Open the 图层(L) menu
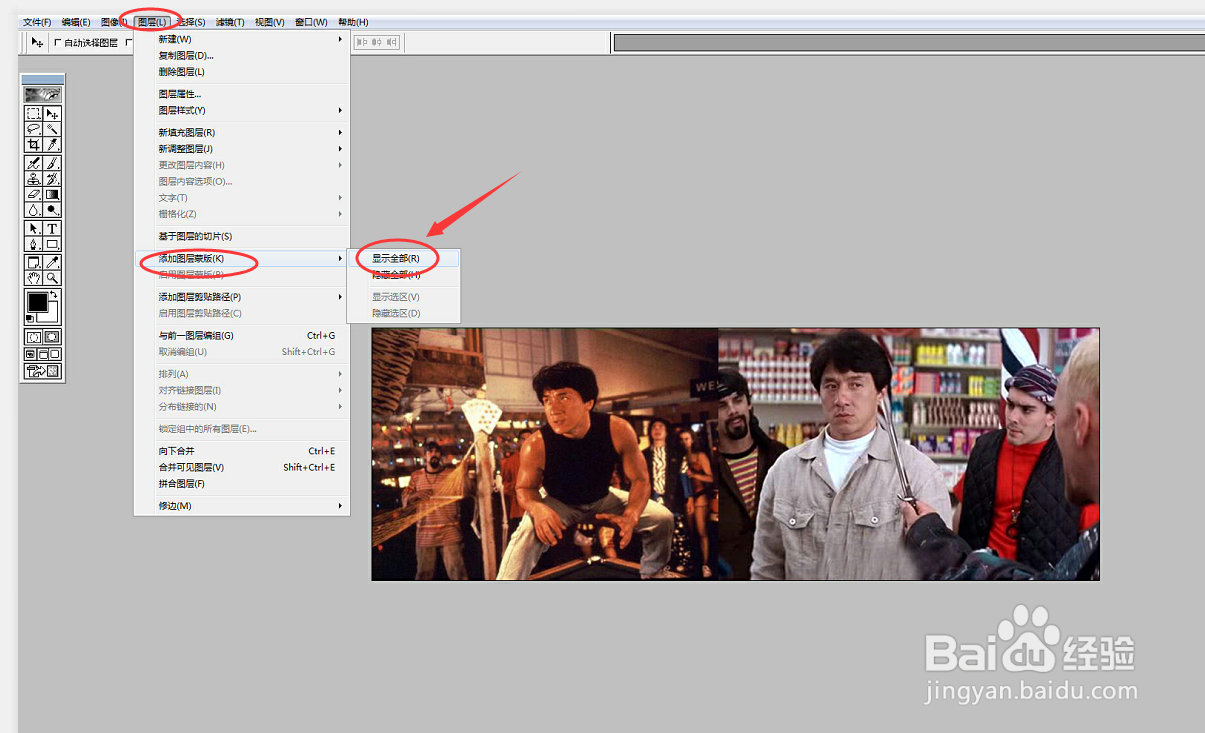 click(x=152, y=22)
